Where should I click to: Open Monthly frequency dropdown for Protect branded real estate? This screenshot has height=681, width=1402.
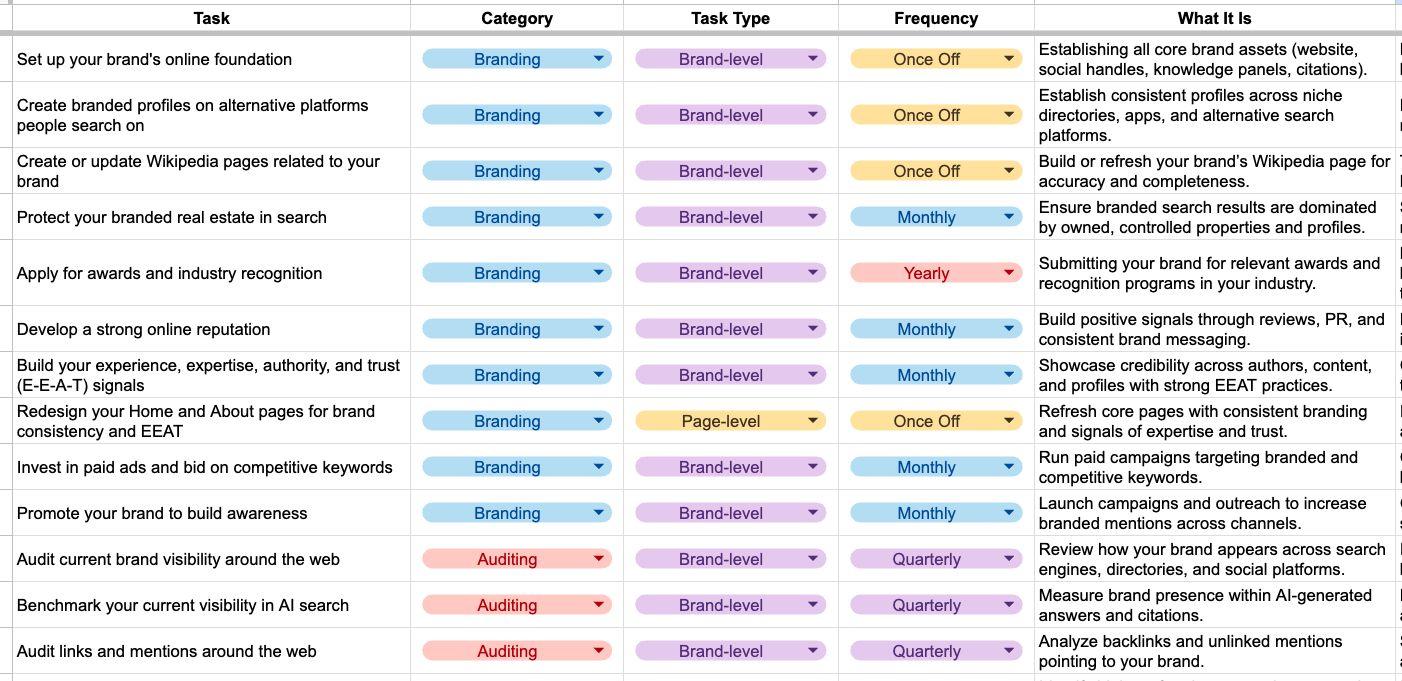936,217
